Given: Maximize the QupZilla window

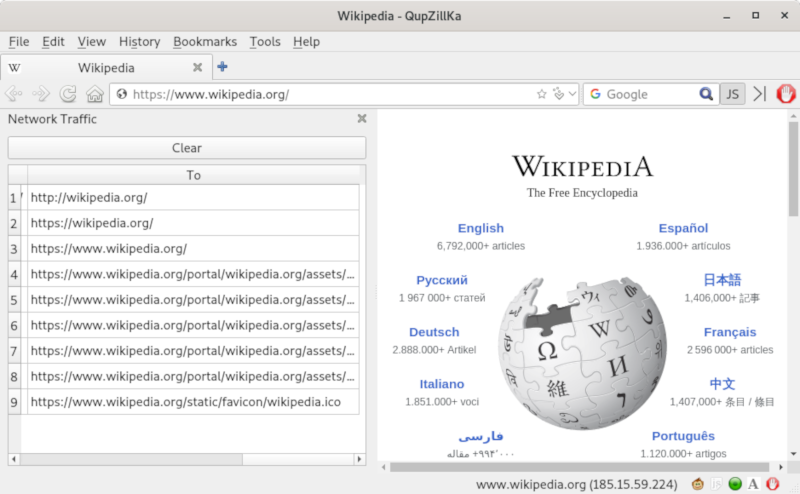Looking at the screenshot, I should point(756,15).
